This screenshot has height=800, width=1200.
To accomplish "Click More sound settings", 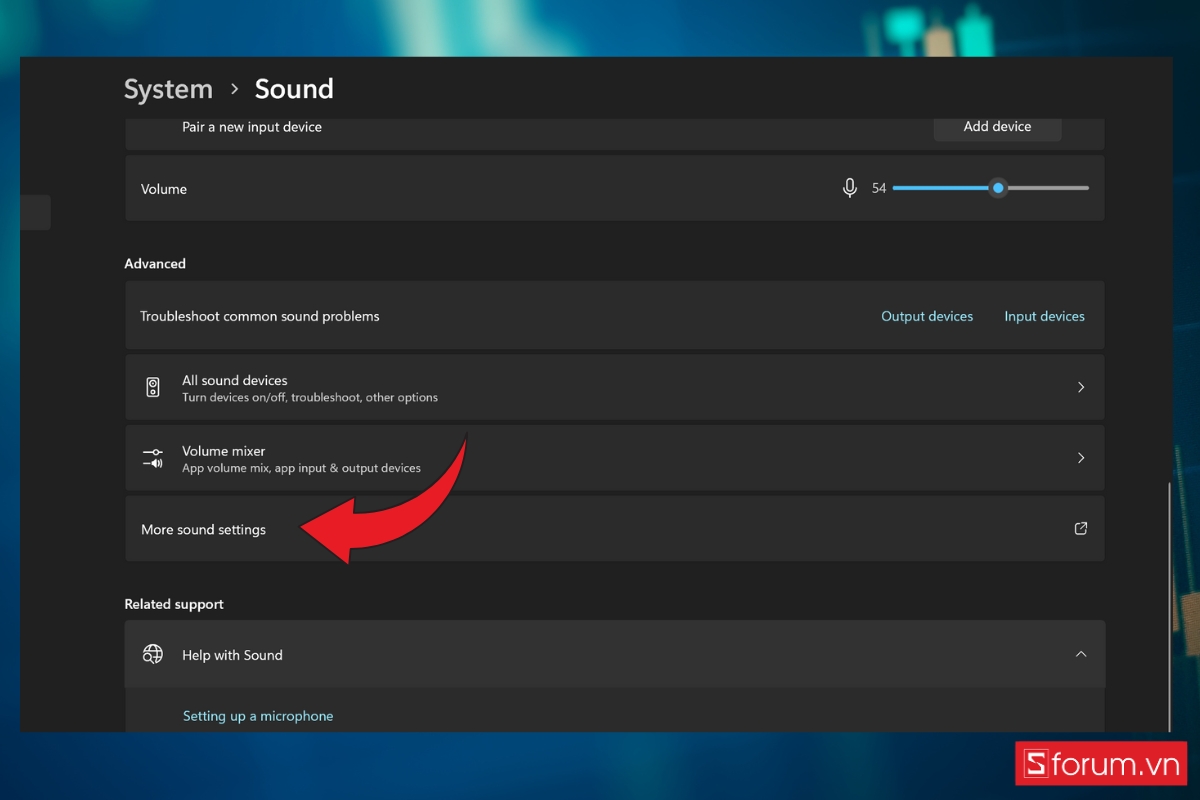I will 203,529.
